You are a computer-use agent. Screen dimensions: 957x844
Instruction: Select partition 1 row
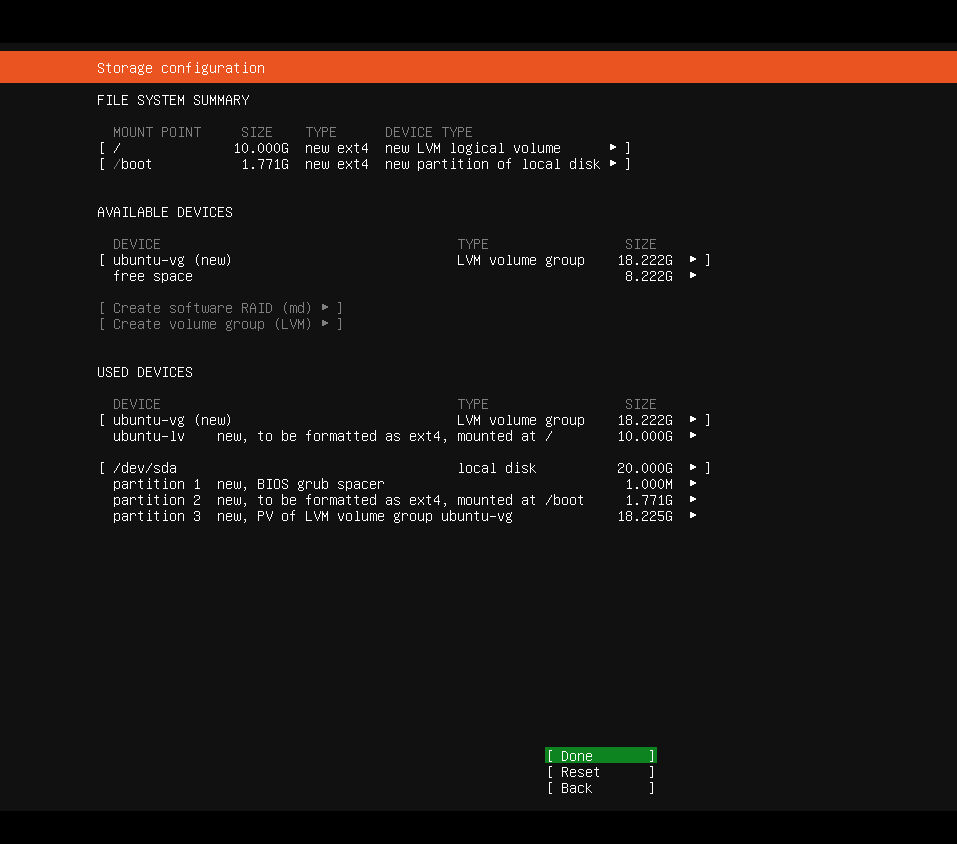[405, 484]
